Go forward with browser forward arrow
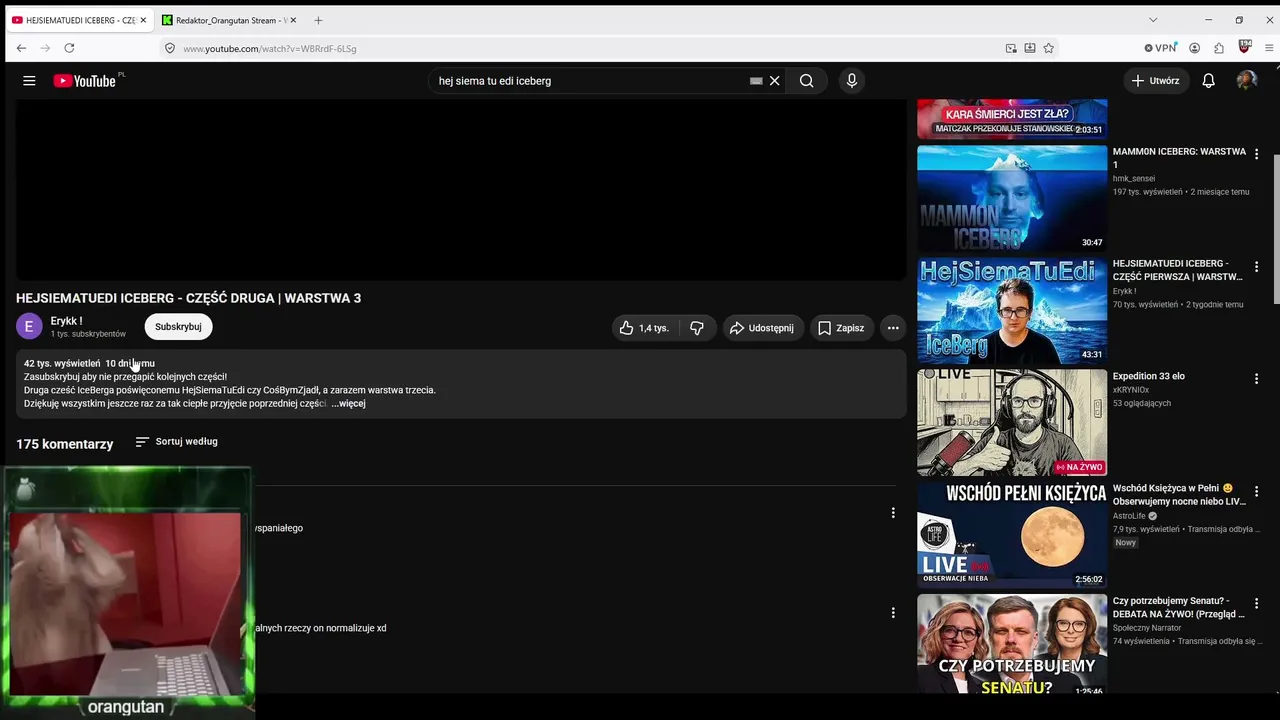 coord(45,48)
